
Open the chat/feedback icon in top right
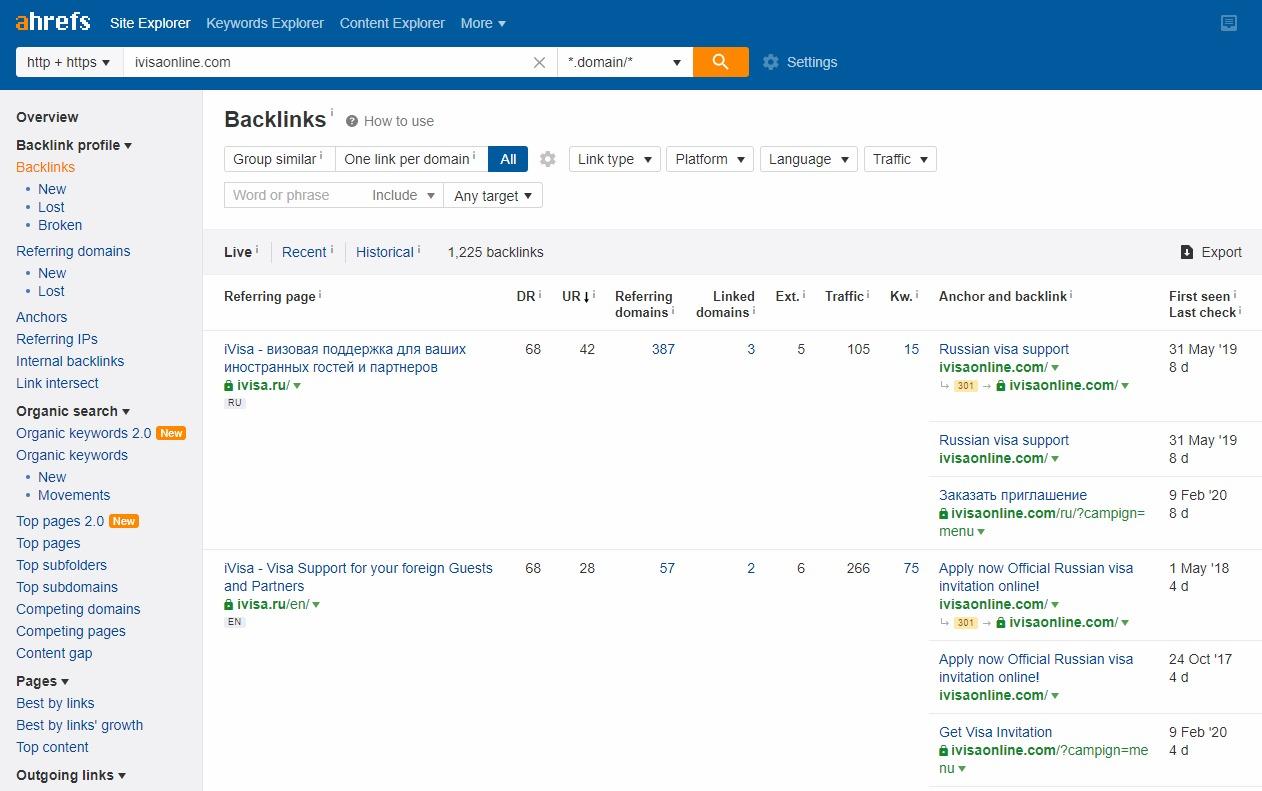[x=1229, y=22]
